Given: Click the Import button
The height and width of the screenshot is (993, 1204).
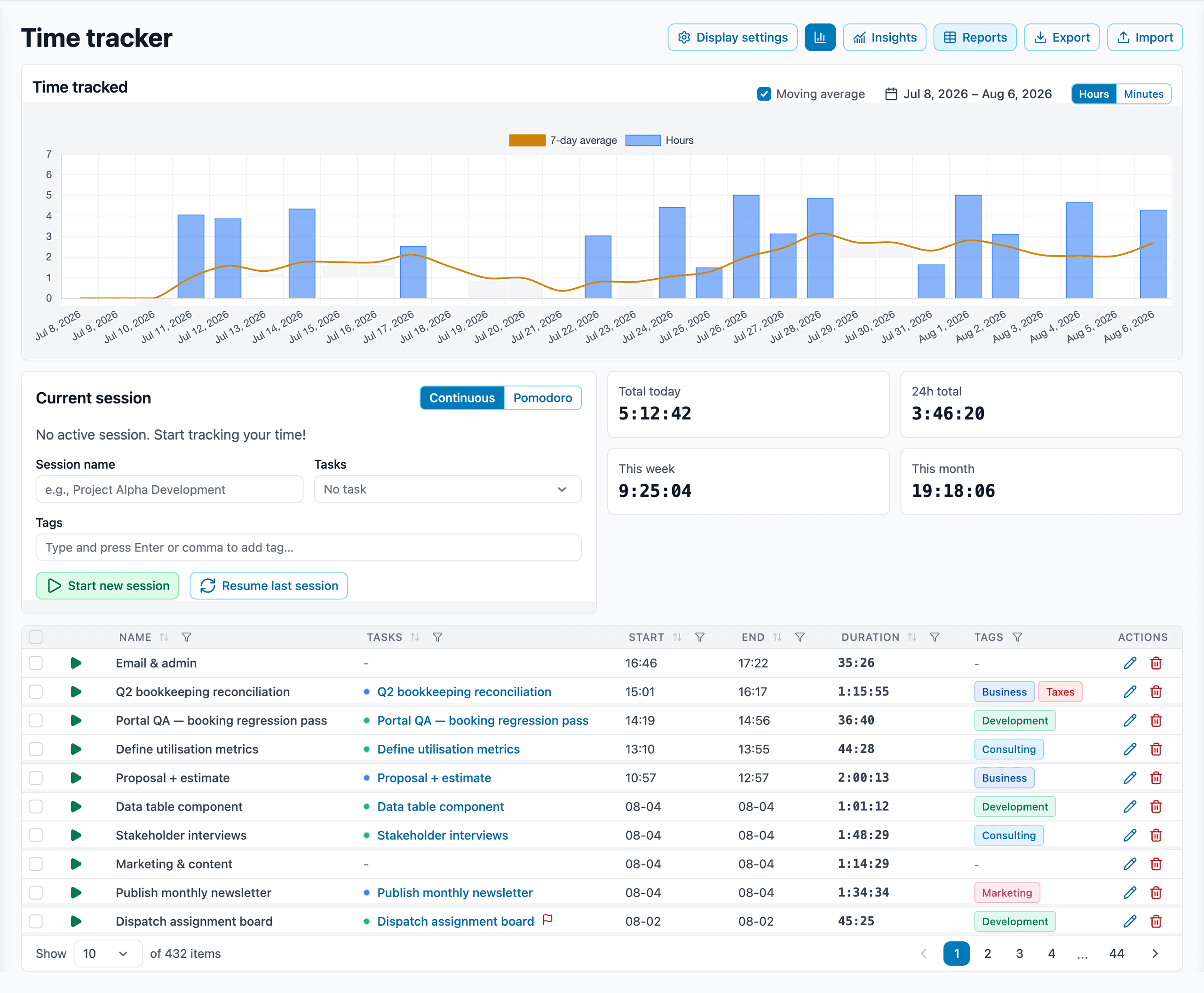Looking at the screenshot, I should 1144,37.
